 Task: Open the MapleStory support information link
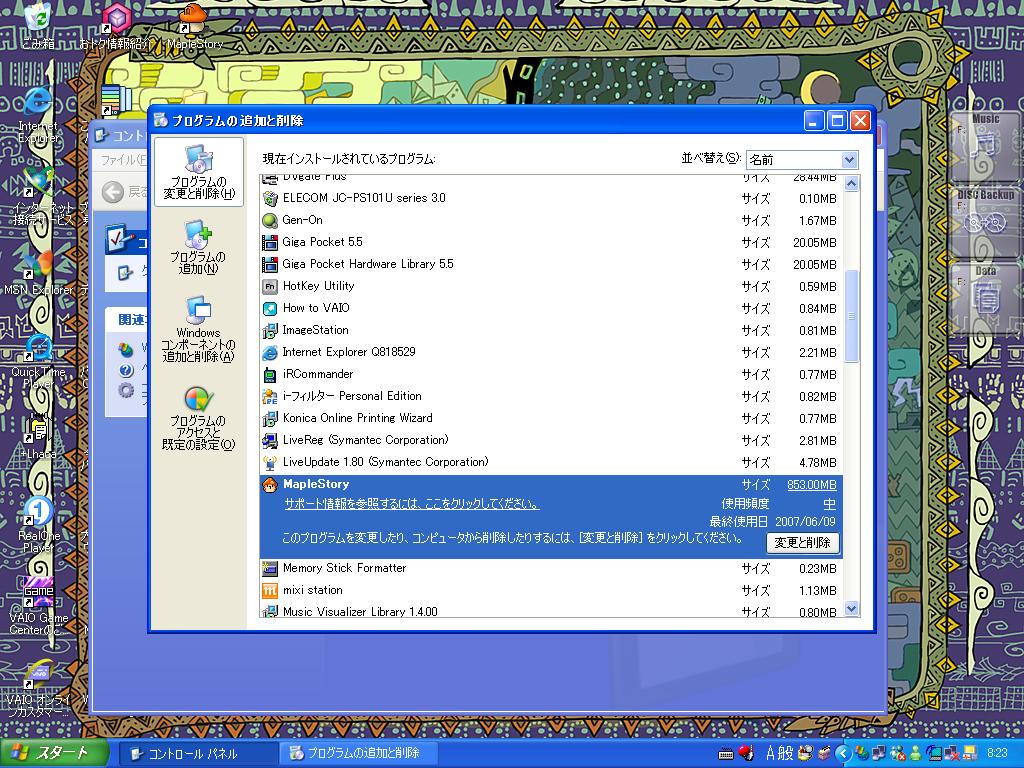411,504
